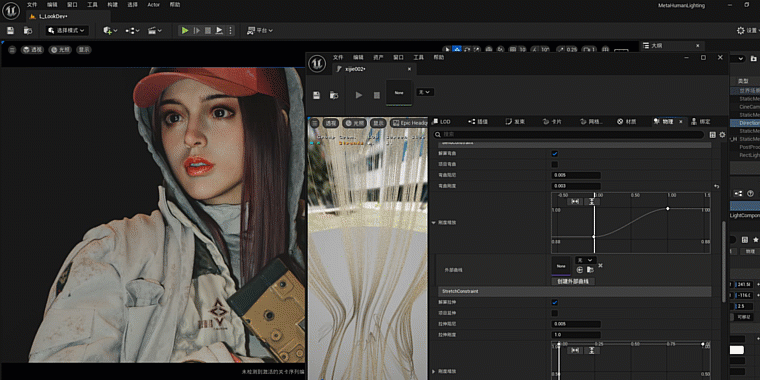760x380 pixels.
Task: Open the Blueprints dropdown in the main toolbar
Action: 132,31
